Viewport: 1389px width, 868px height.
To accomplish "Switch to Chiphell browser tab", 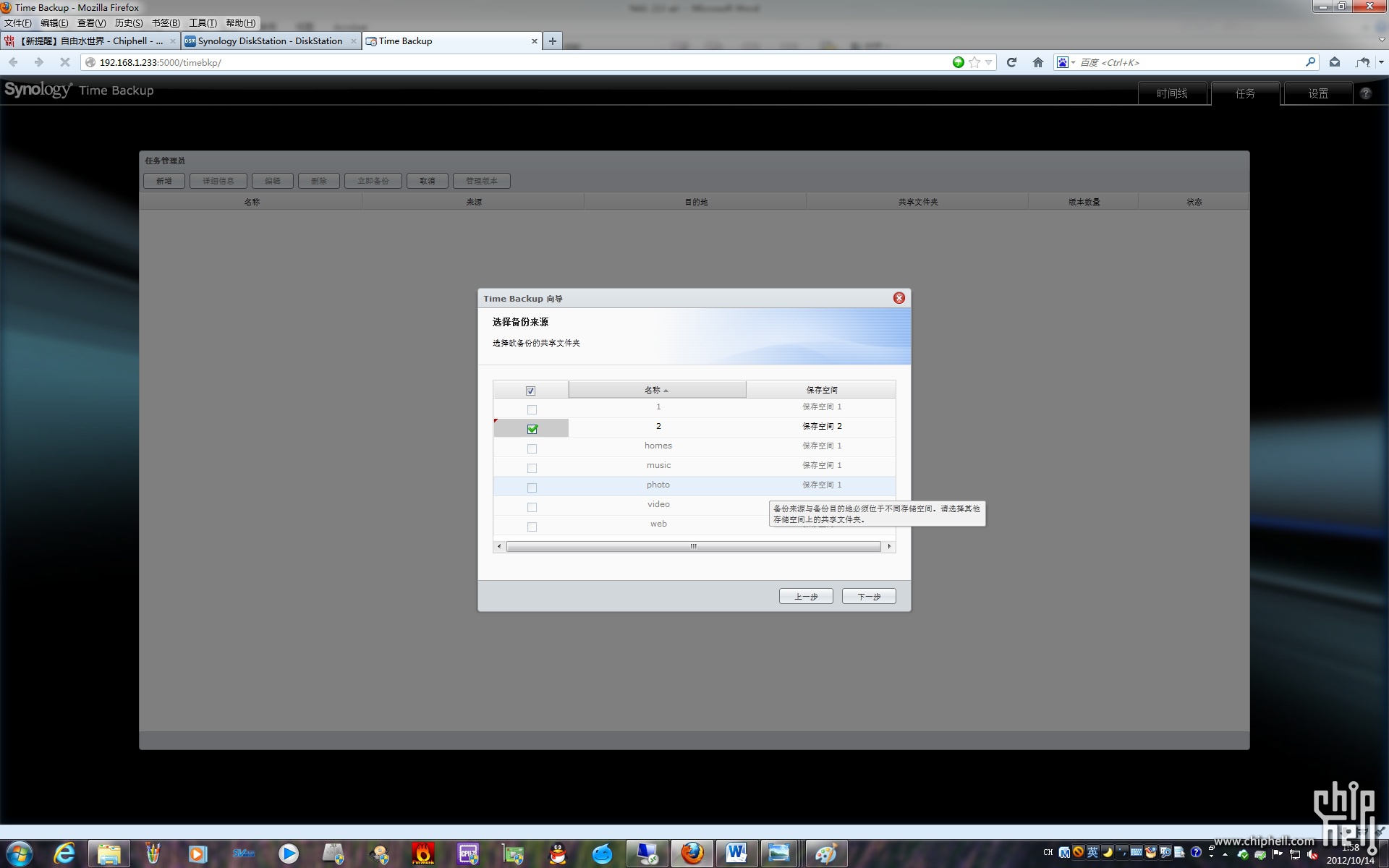I will pyautogui.click(x=90, y=41).
